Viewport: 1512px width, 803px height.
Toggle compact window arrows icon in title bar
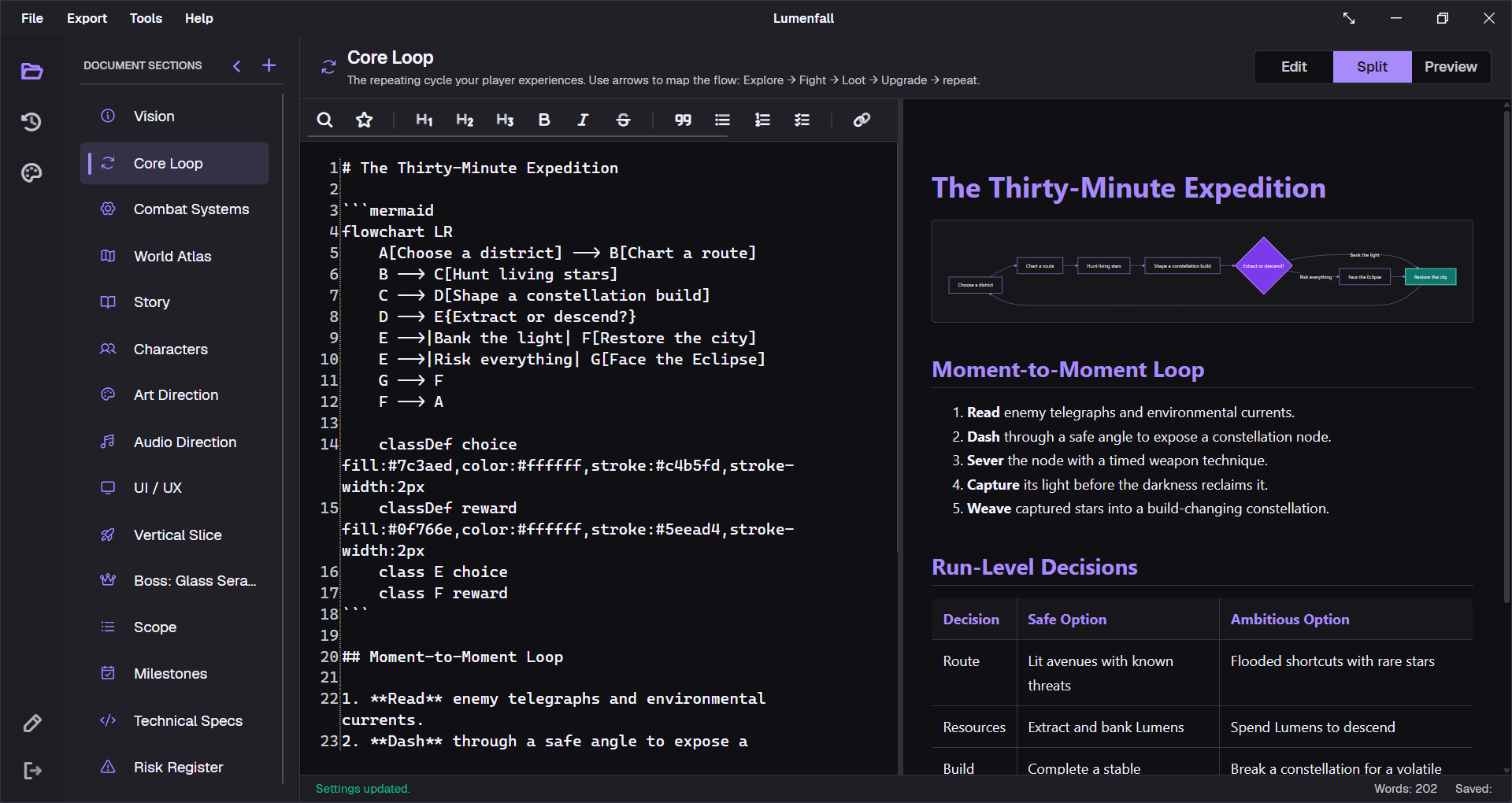1349,18
